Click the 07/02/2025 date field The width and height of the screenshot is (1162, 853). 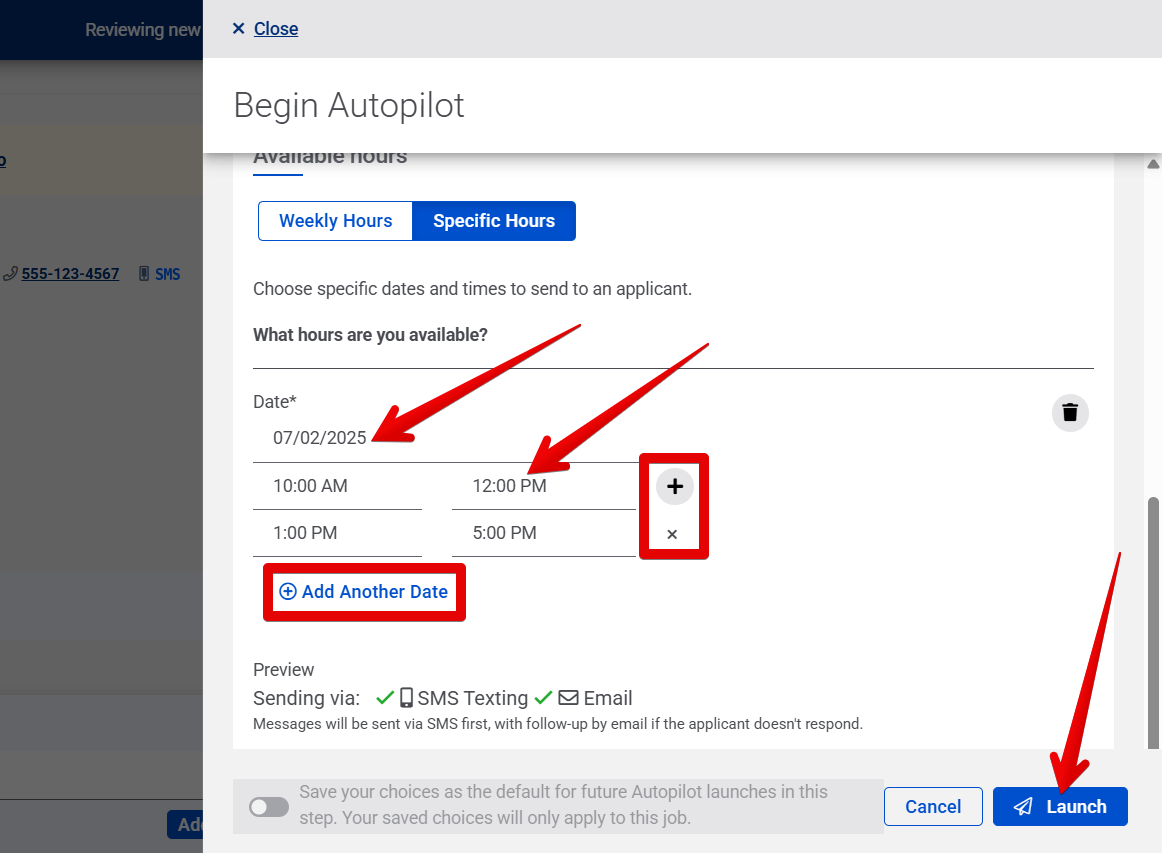pos(321,437)
